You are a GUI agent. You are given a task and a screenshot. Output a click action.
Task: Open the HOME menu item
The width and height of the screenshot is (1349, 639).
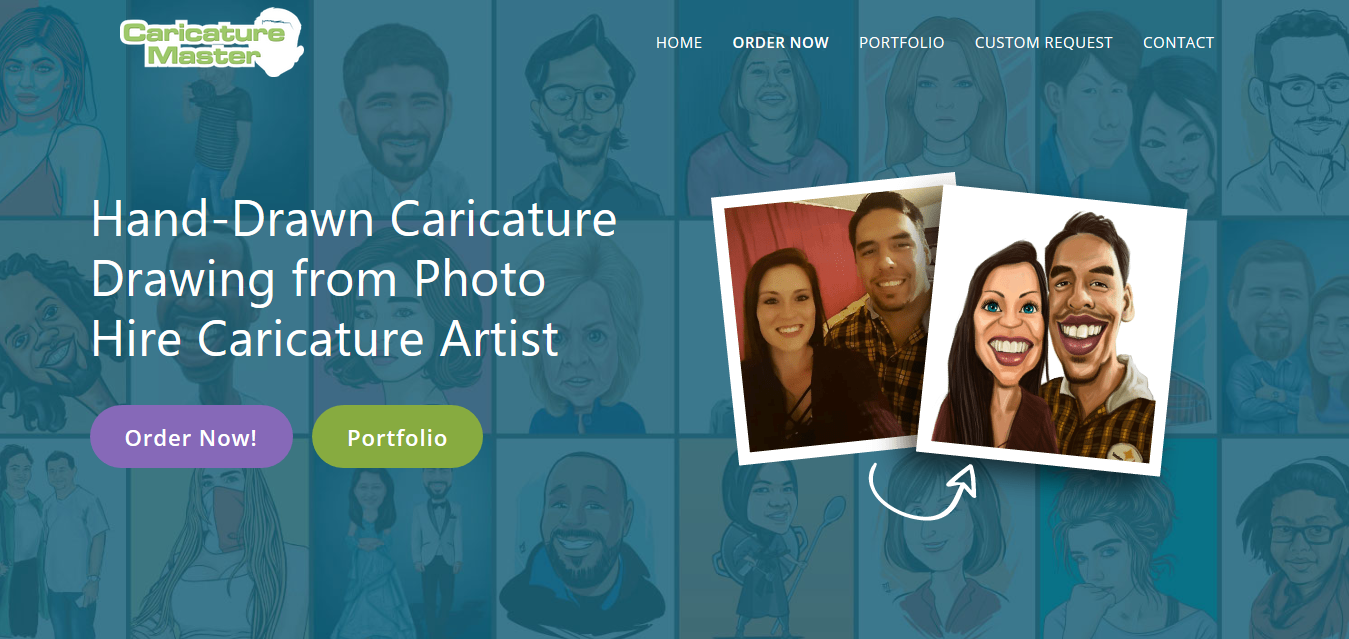pyautogui.click(x=679, y=43)
